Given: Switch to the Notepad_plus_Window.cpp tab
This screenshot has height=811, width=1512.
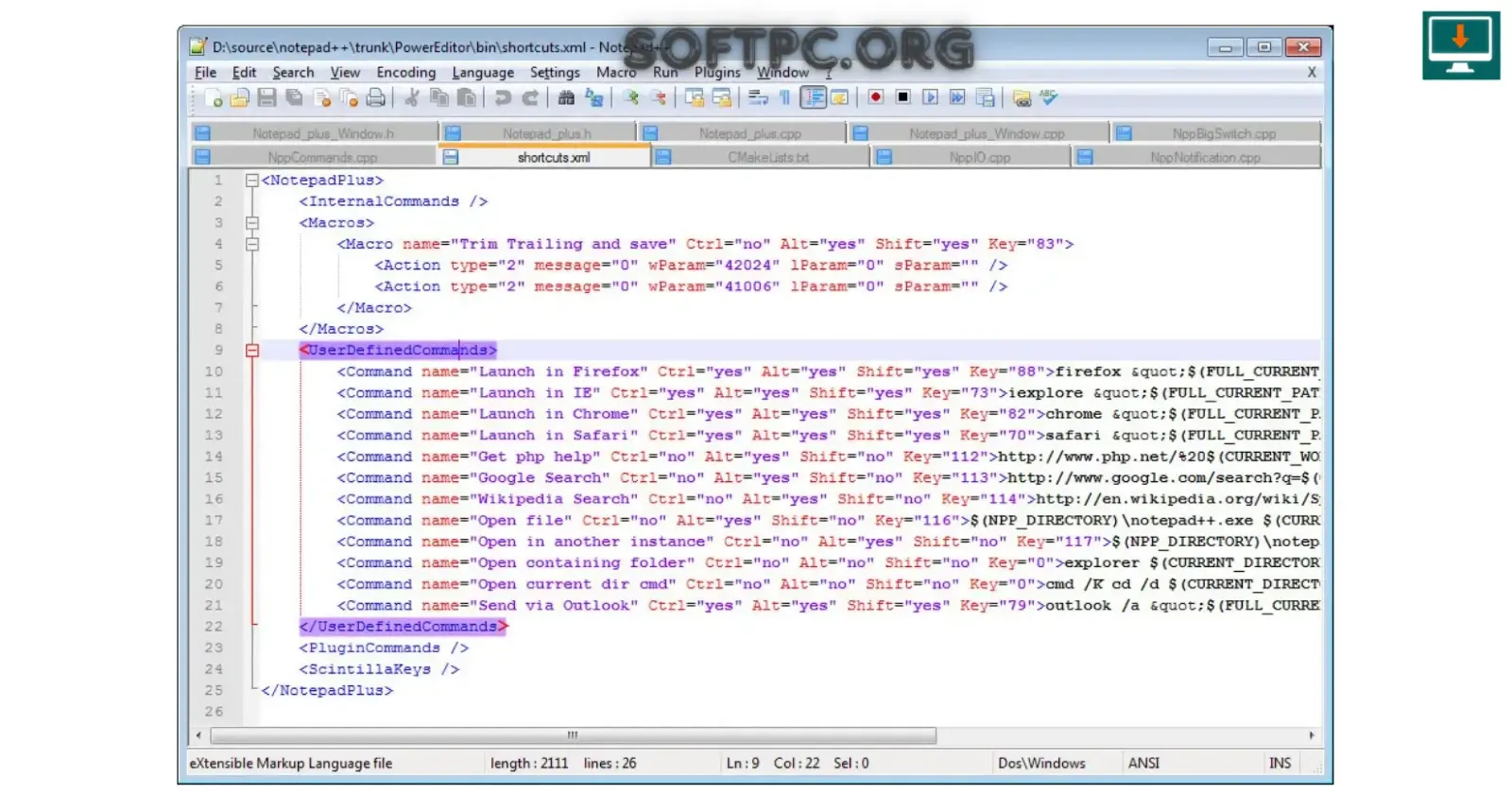Looking at the screenshot, I should (979, 133).
